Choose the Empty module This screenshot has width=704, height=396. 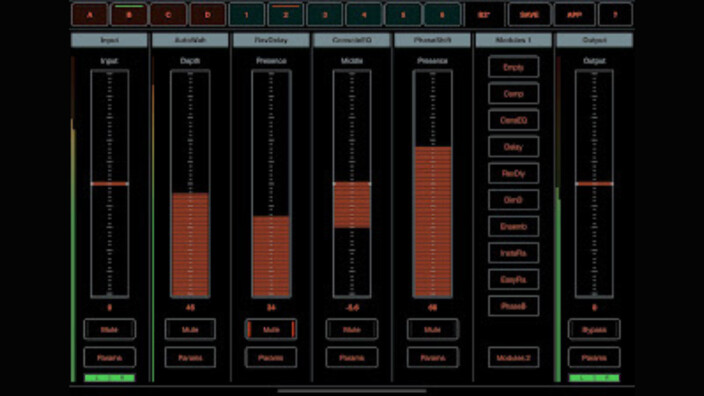pyautogui.click(x=513, y=67)
